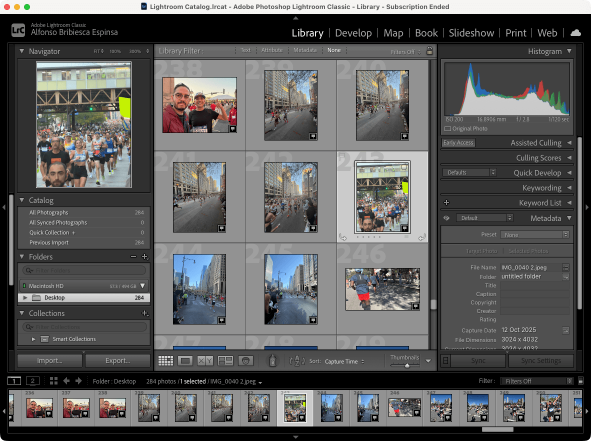The height and width of the screenshot is (441, 591).
Task: Expand the Desktop folder tree
Action: pos(25,298)
